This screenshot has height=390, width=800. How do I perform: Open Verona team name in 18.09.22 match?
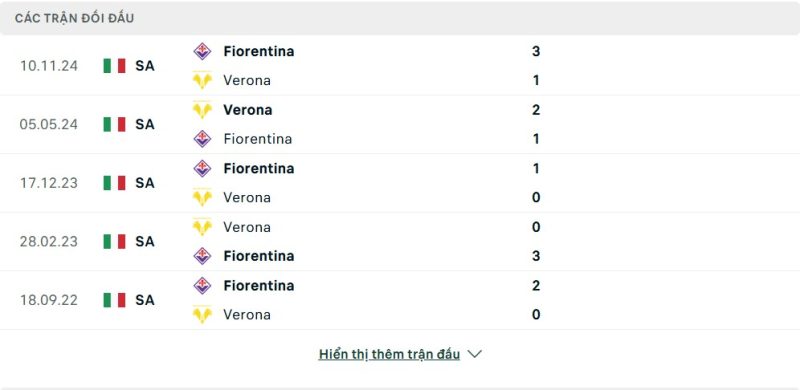point(247,314)
